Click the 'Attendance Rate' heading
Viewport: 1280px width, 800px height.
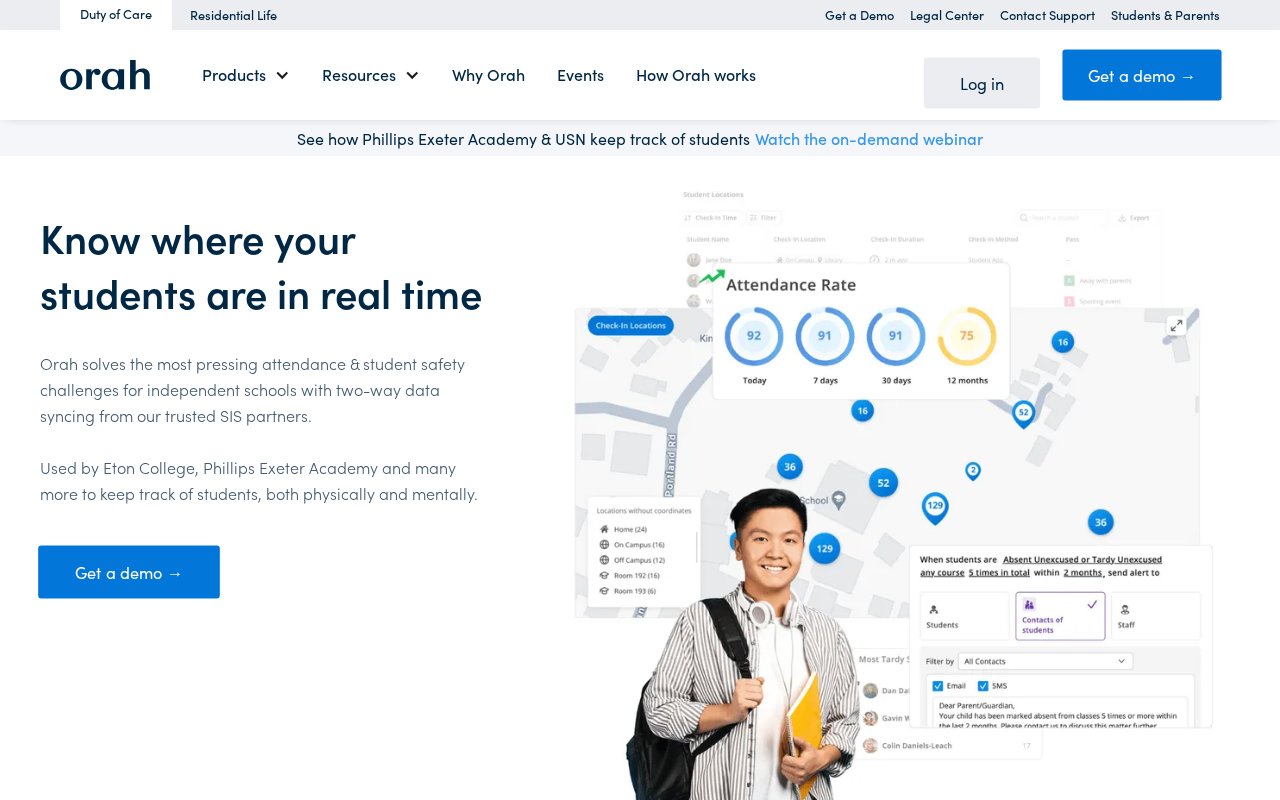pyautogui.click(x=791, y=285)
